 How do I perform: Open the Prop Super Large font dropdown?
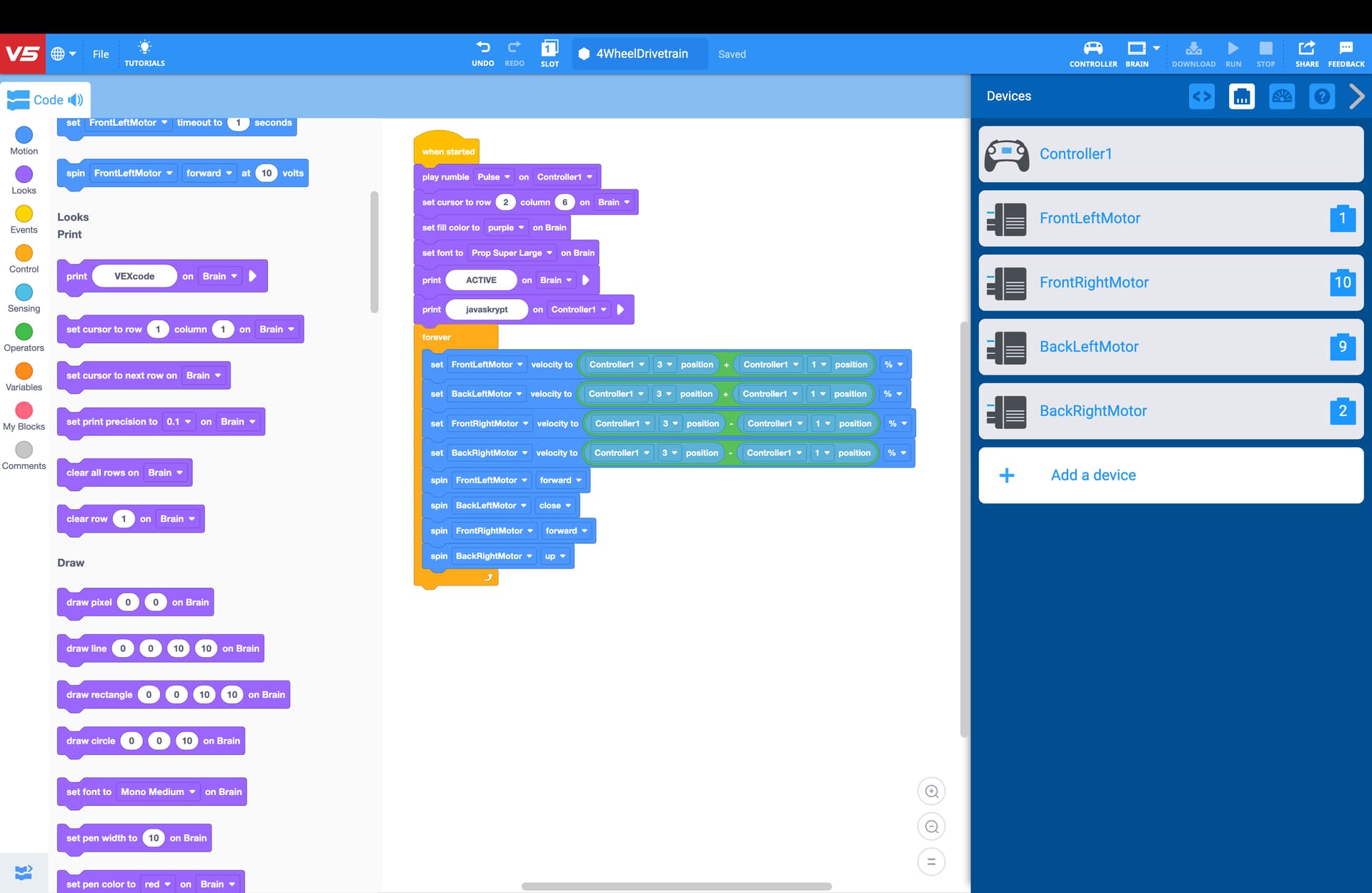[512, 252]
